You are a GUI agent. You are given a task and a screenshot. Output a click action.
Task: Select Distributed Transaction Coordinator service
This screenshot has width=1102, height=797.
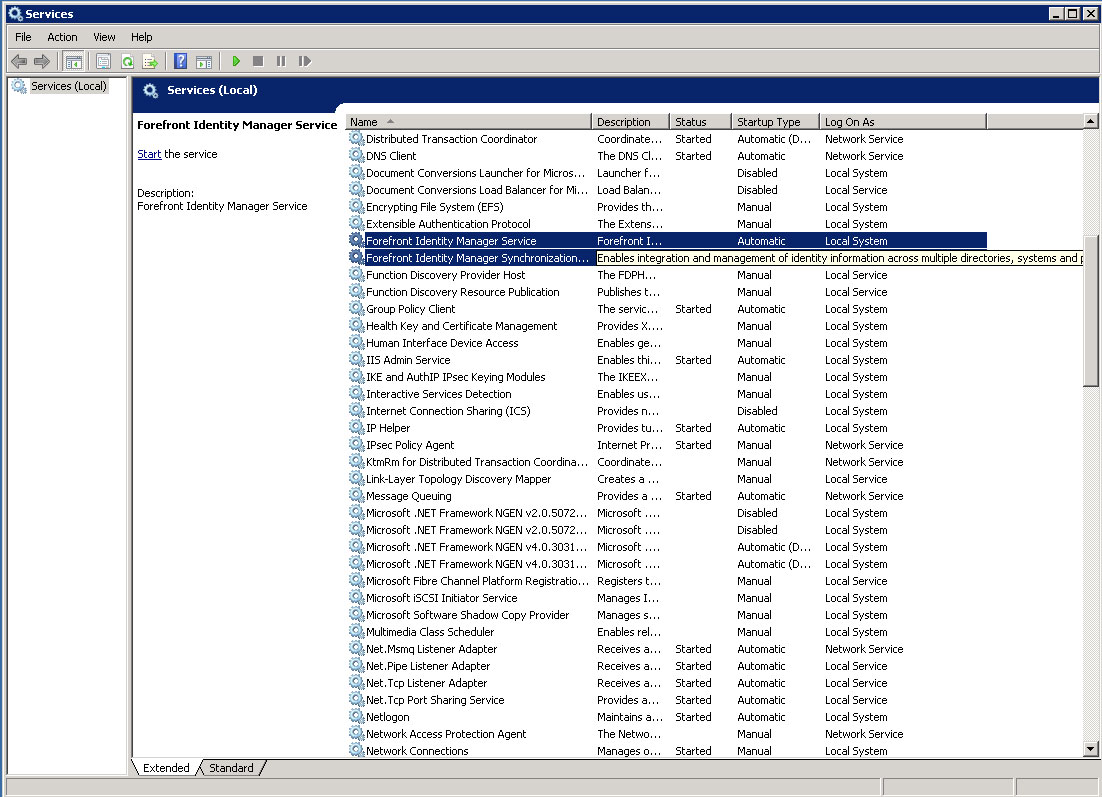tap(668, 139)
